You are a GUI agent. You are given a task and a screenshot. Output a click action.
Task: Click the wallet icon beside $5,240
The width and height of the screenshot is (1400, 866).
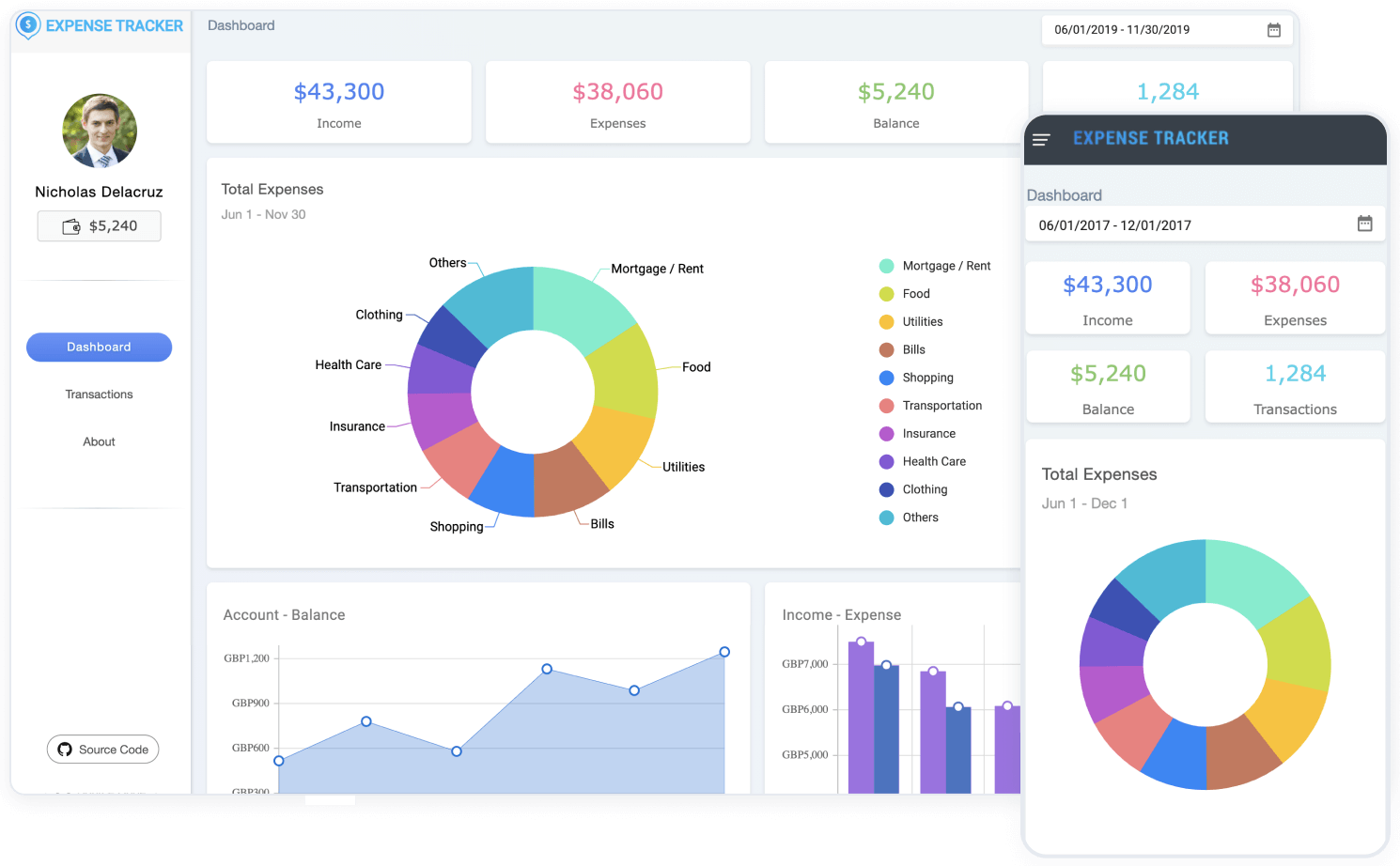tap(71, 226)
